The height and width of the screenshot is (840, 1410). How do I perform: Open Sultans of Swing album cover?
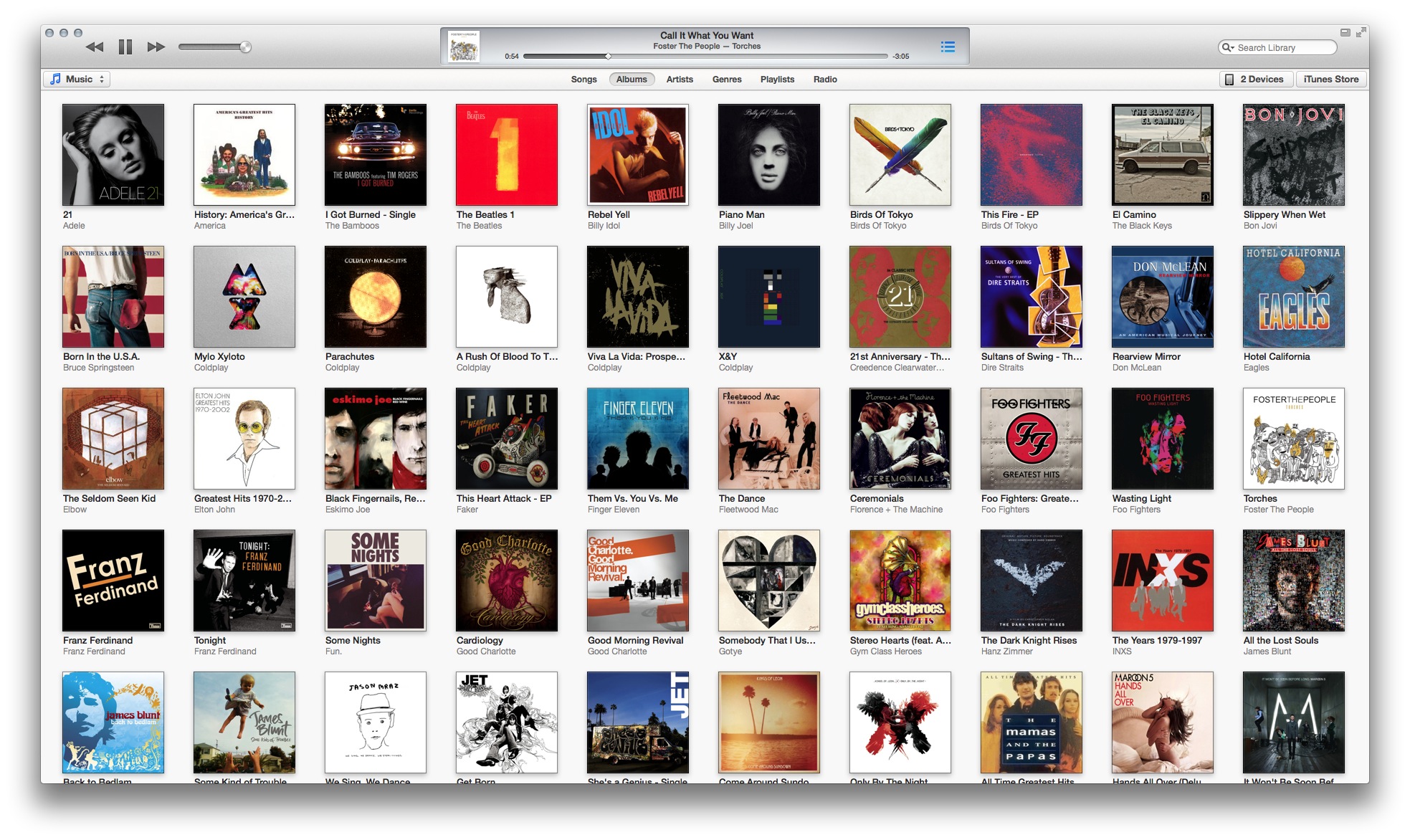1032,297
